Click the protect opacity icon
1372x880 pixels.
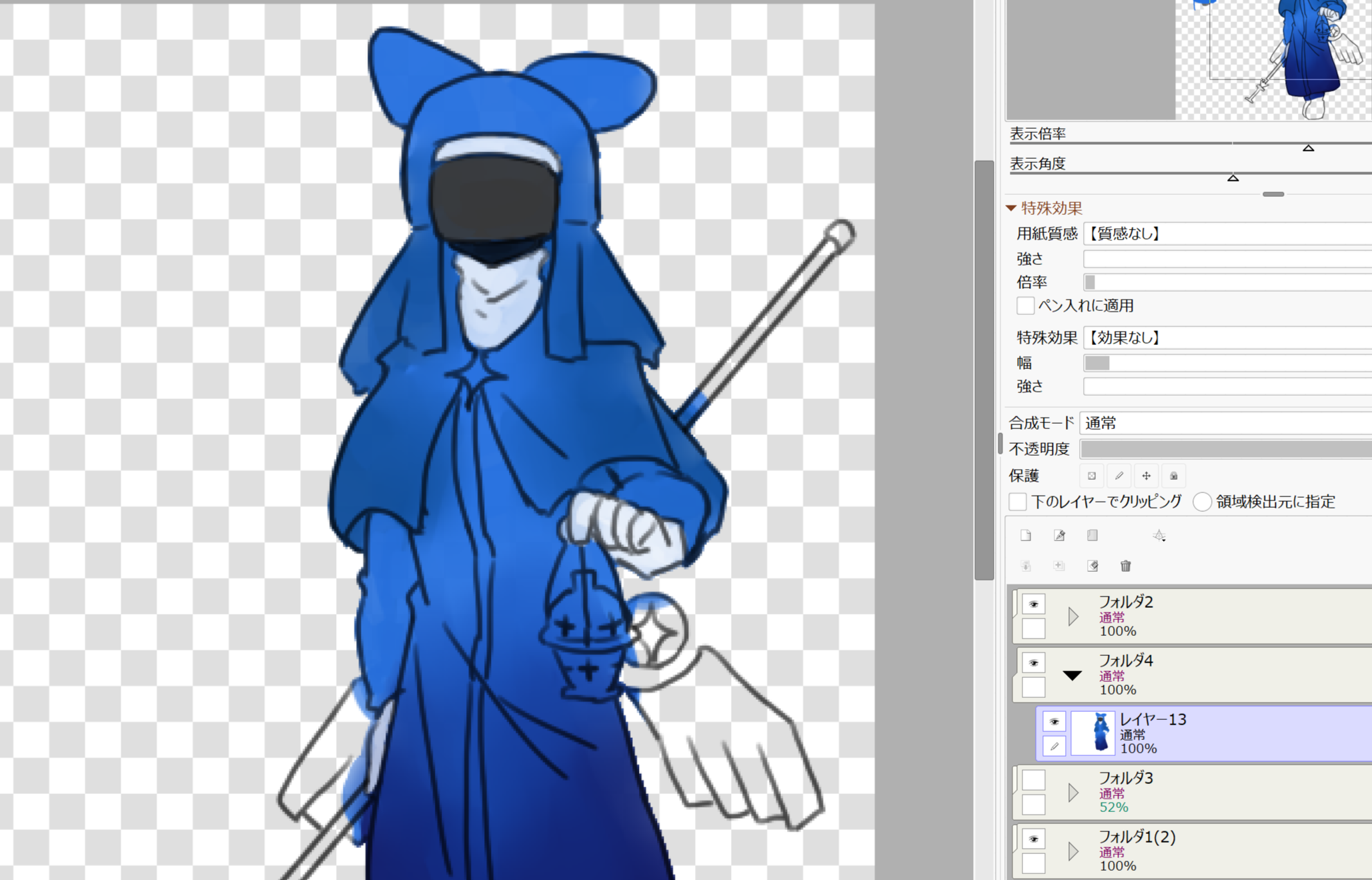click(1092, 476)
